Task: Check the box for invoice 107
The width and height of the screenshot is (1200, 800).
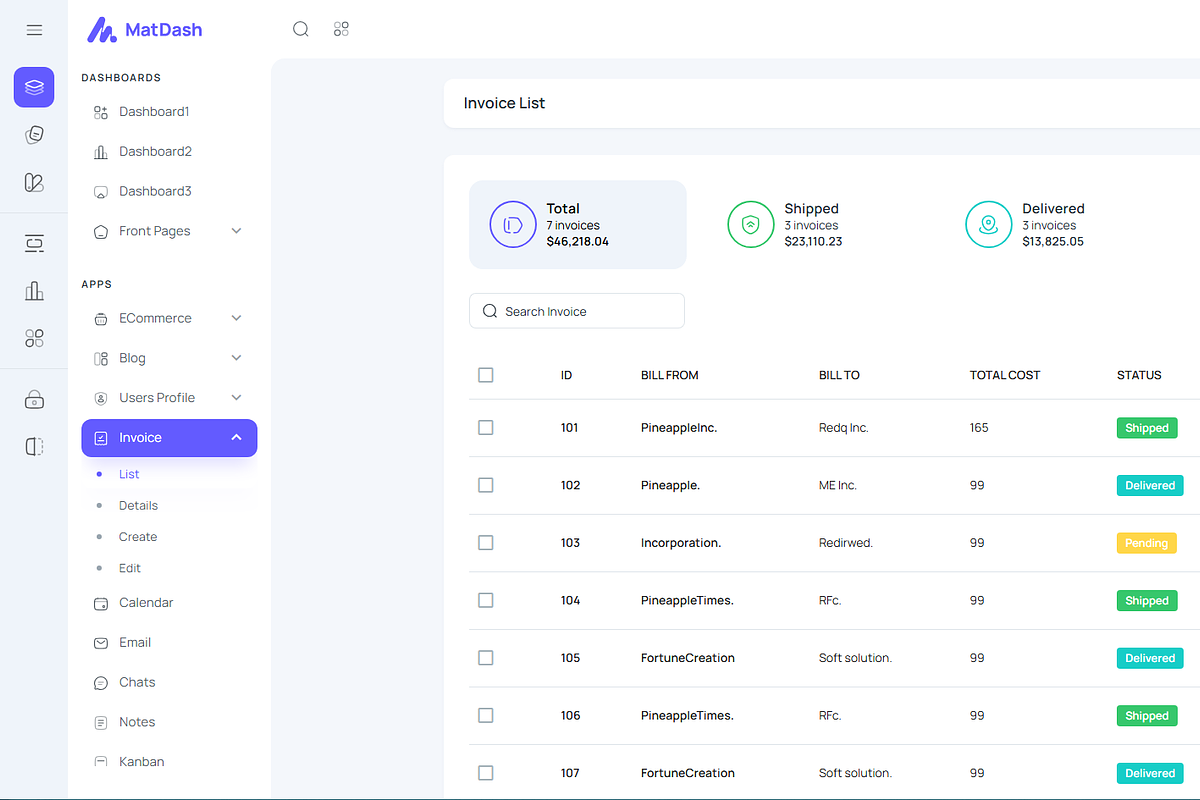Action: coord(486,772)
